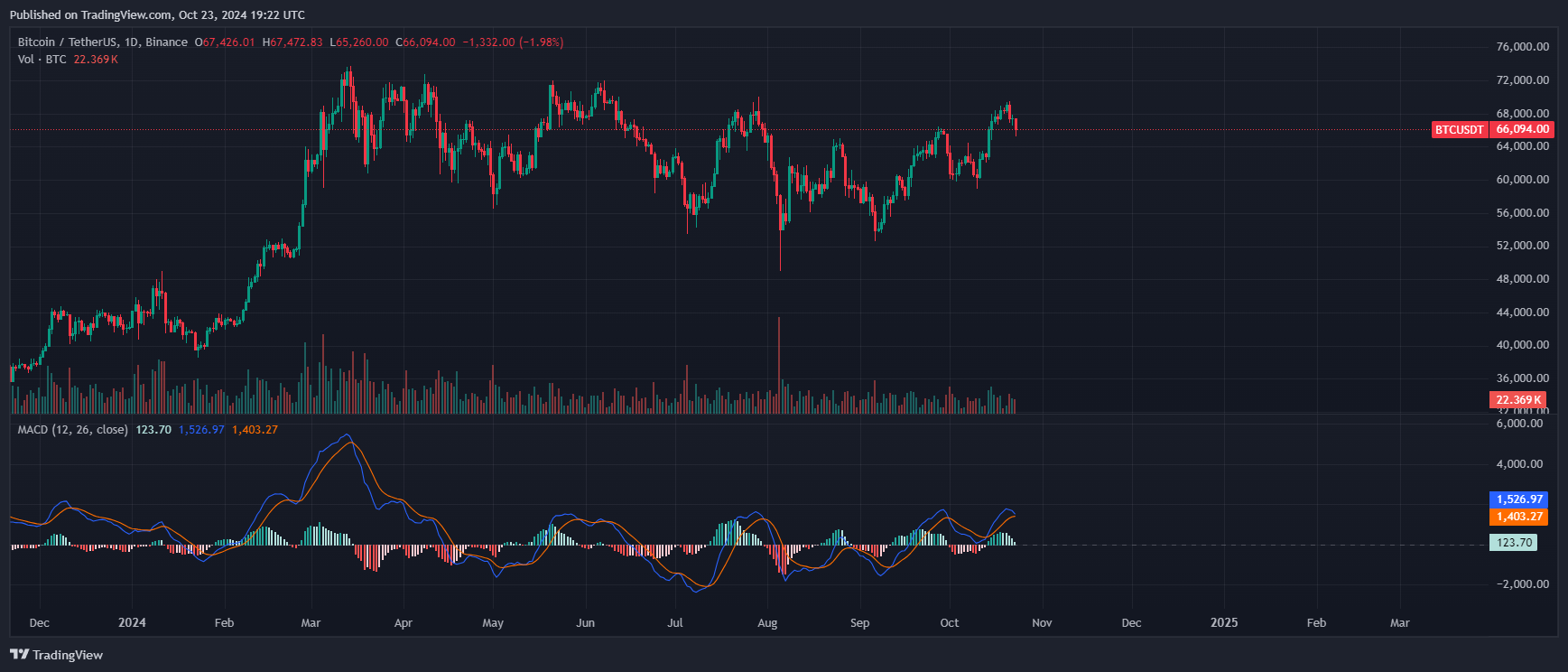This screenshot has width=1568, height=672.
Task: Click the 2024 year label on time axis
Action: click(x=132, y=623)
